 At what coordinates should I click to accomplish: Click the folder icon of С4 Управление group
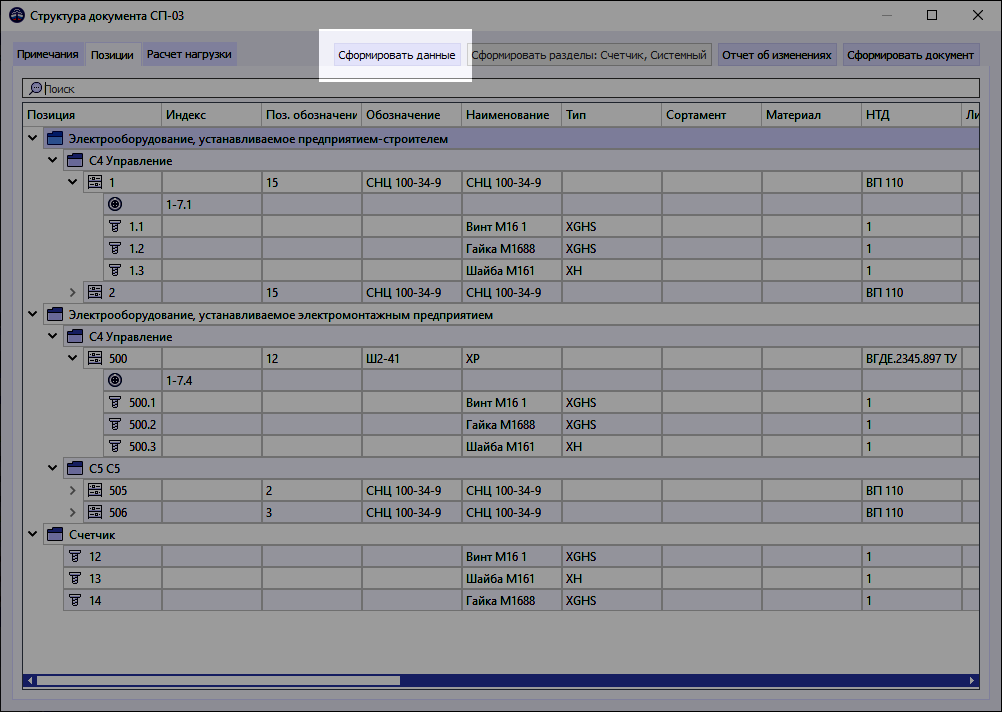coord(74,160)
